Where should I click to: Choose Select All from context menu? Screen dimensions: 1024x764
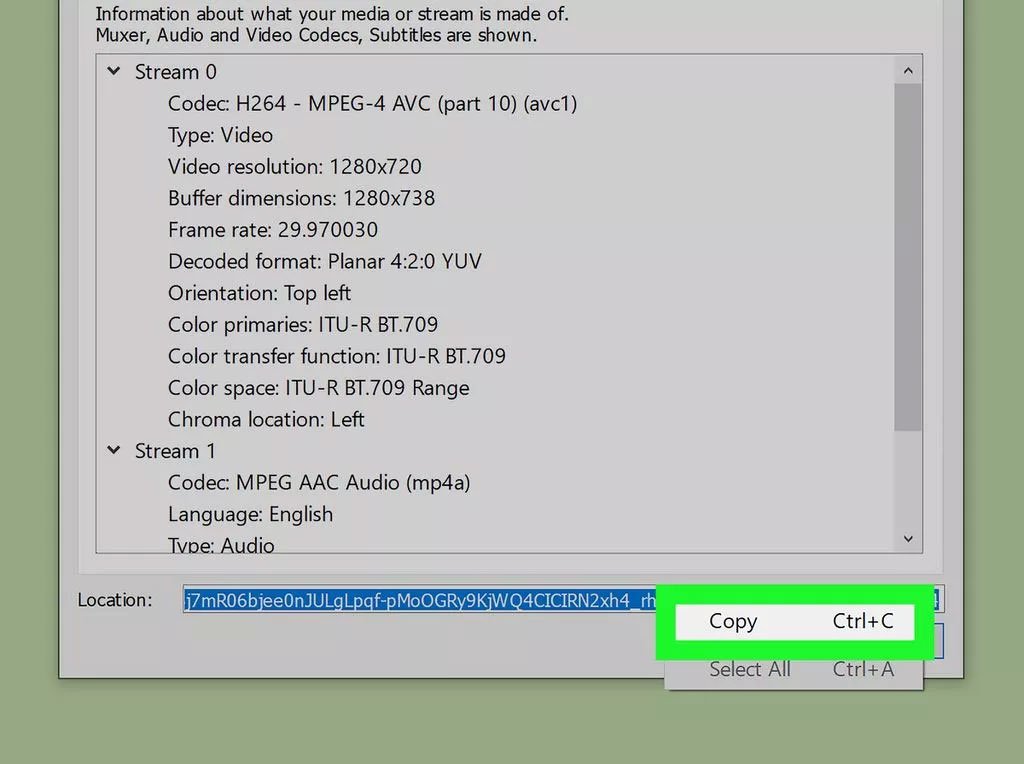pos(794,669)
